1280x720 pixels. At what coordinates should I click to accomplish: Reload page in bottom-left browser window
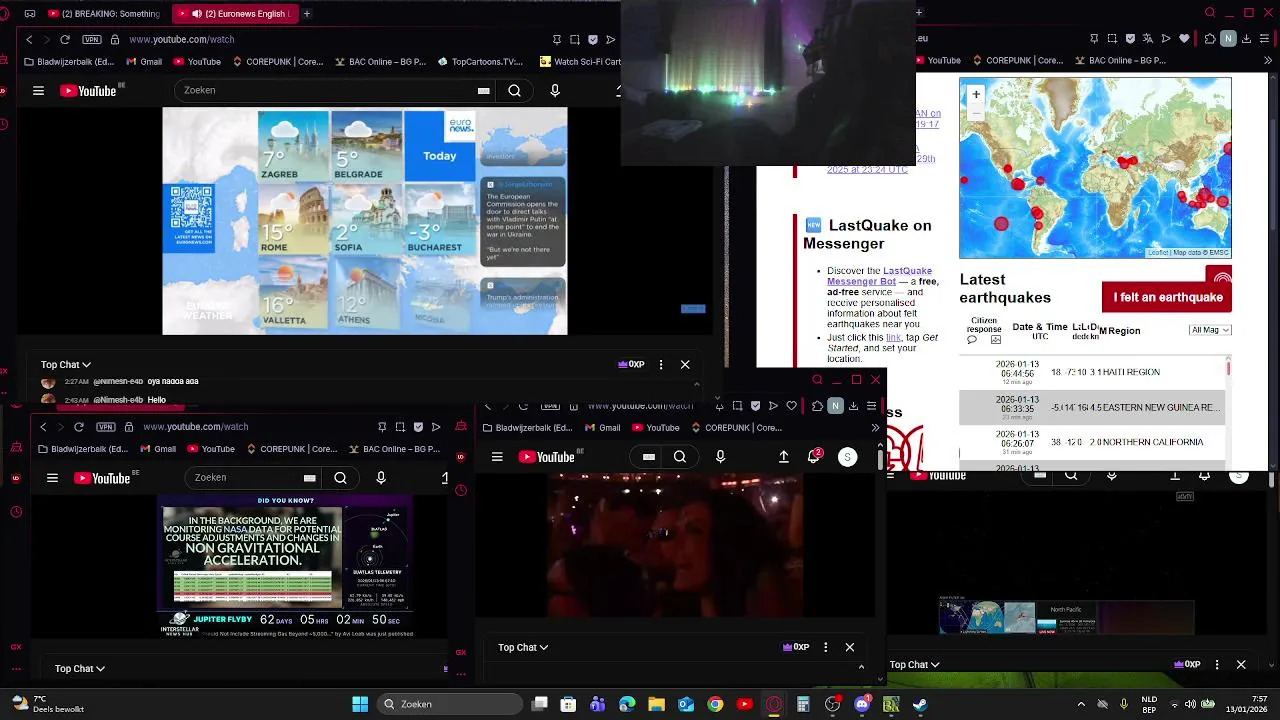79,427
